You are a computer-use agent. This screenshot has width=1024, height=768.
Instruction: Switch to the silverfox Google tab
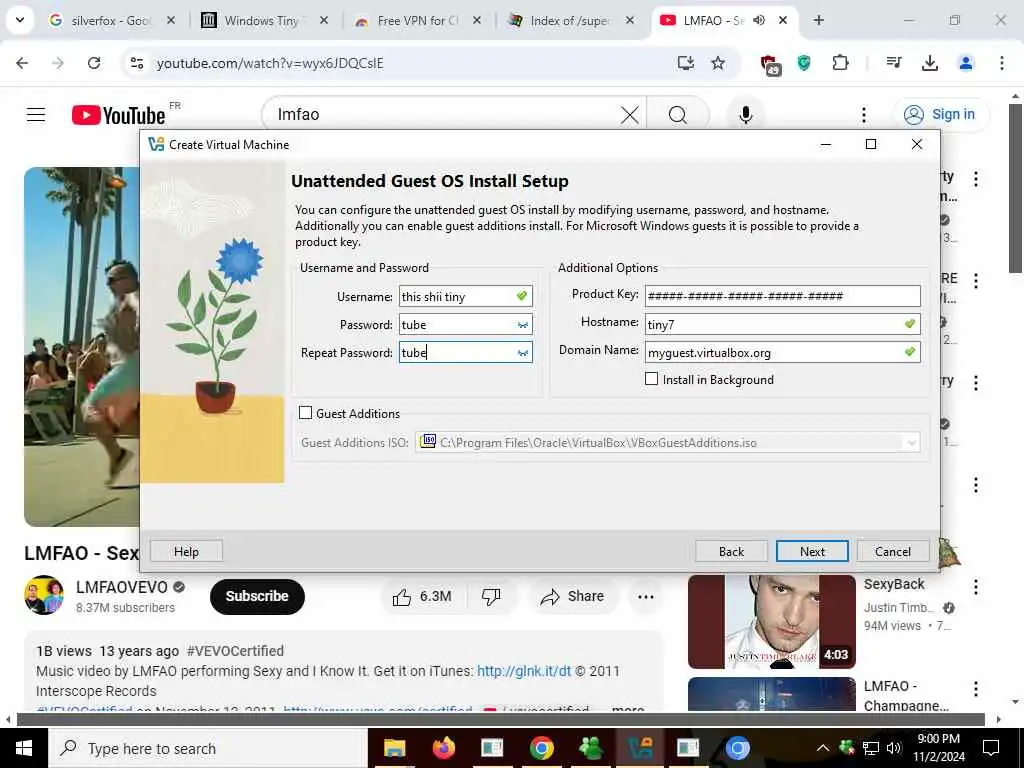click(111, 20)
